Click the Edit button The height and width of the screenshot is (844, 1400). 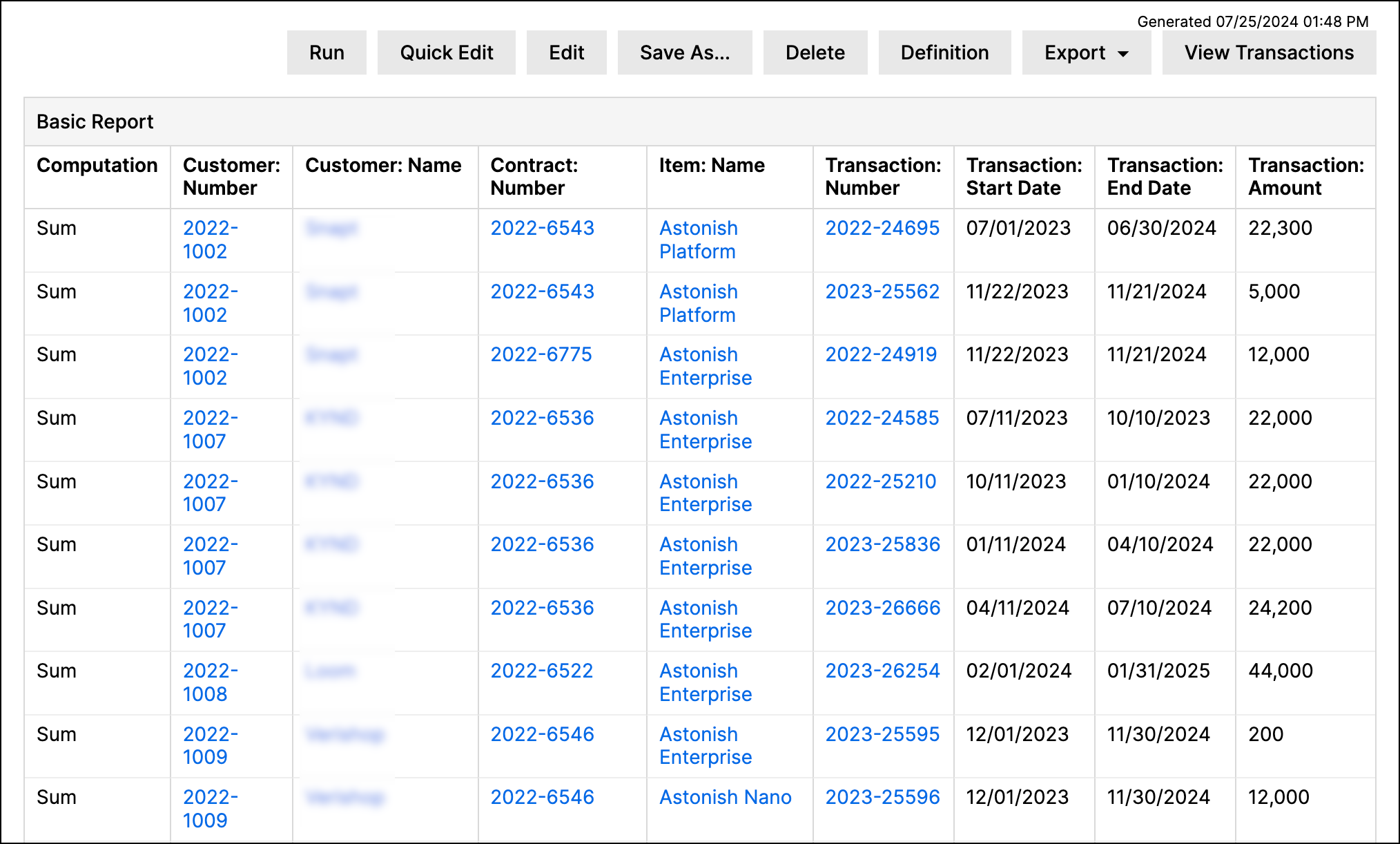[x=567, y=52]
